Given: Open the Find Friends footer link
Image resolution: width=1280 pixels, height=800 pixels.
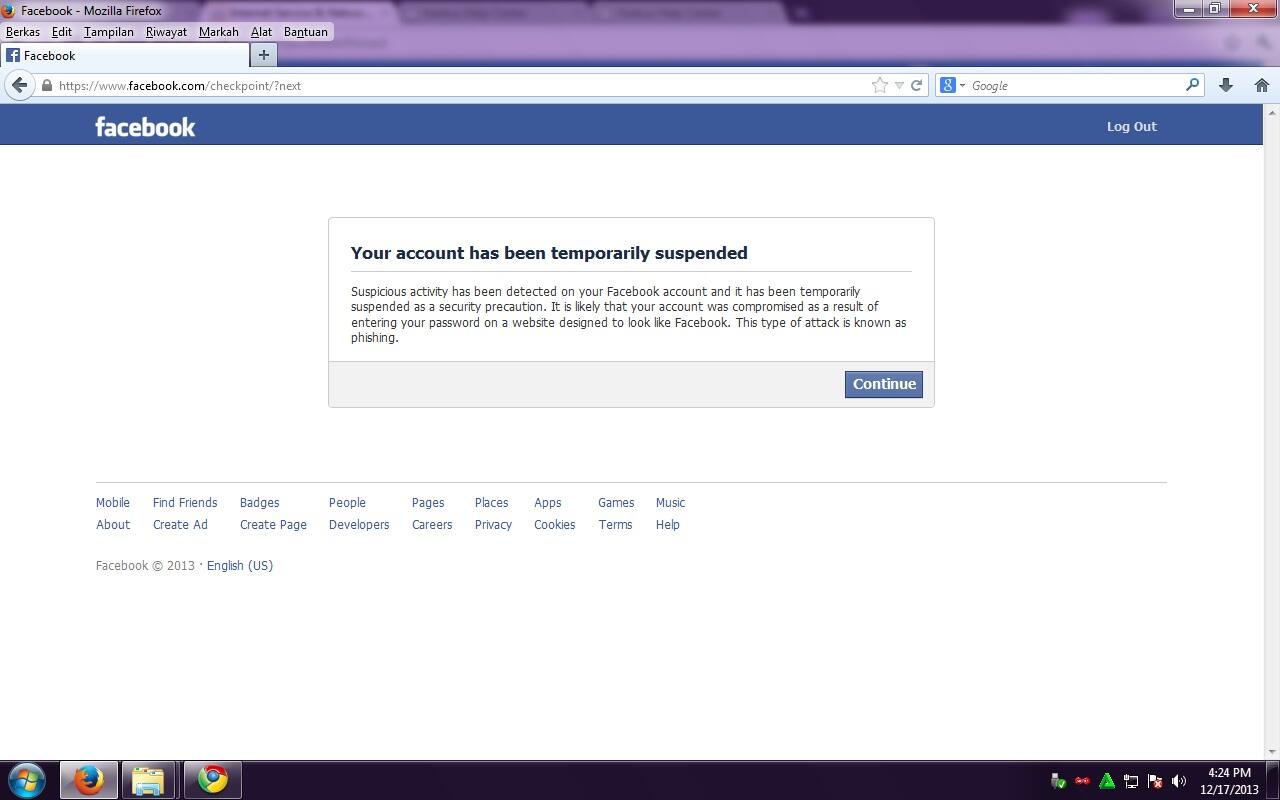Looking at the screenshot, I should (x=185, y=503).
